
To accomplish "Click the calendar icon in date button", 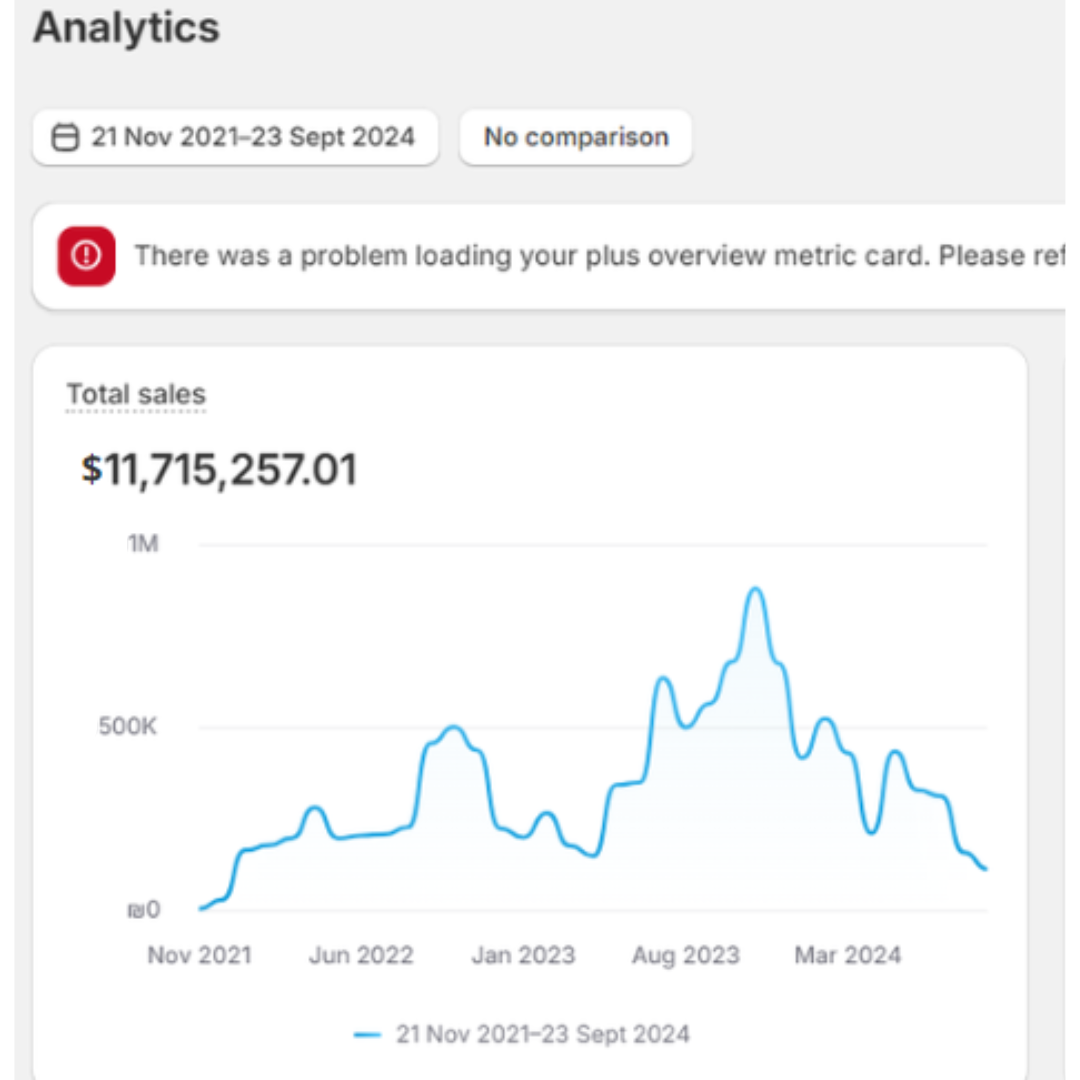I will (x=65, y=138).
